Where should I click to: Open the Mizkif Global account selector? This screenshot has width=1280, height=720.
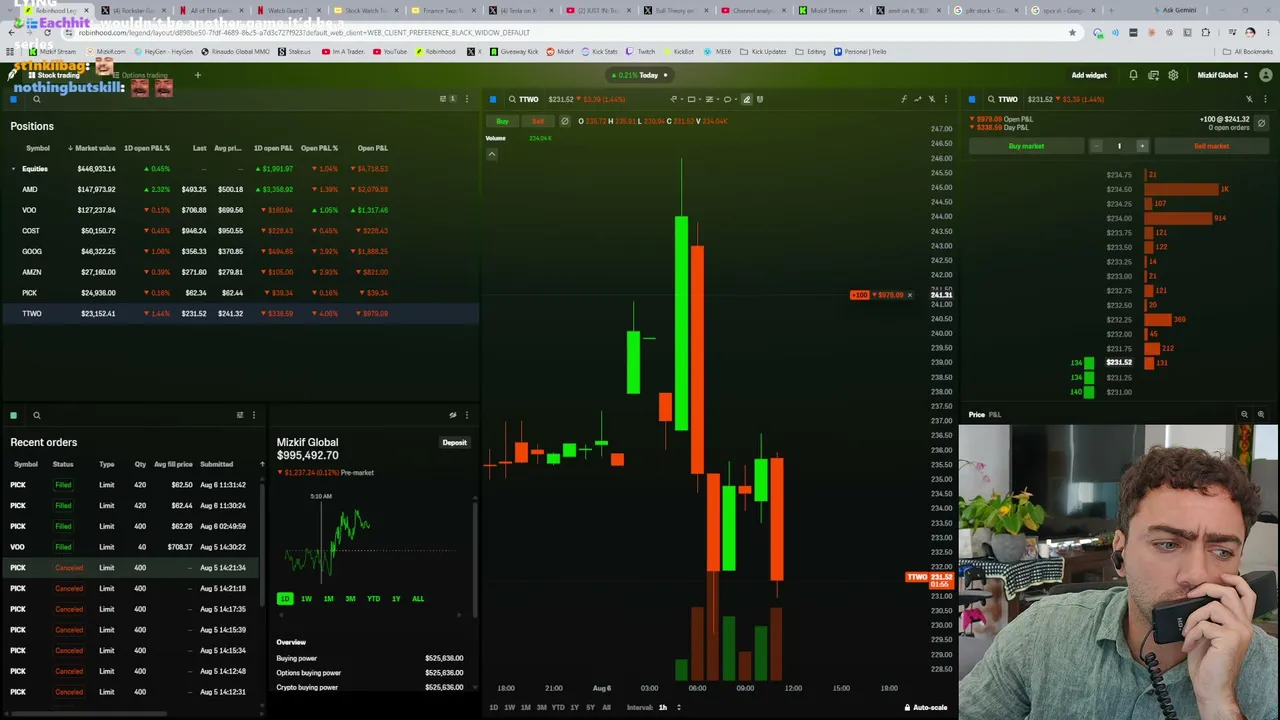click(1222, 75)
